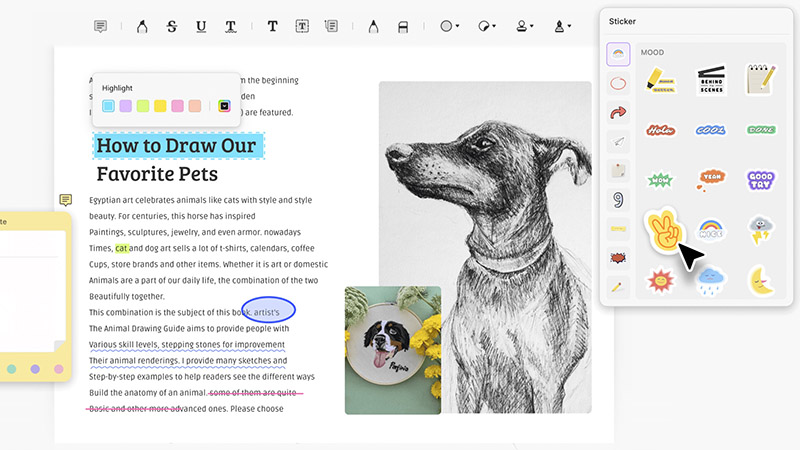Select the Eraser tool
The width and height of the screenshot is (800, 450).
coord(403,27)
